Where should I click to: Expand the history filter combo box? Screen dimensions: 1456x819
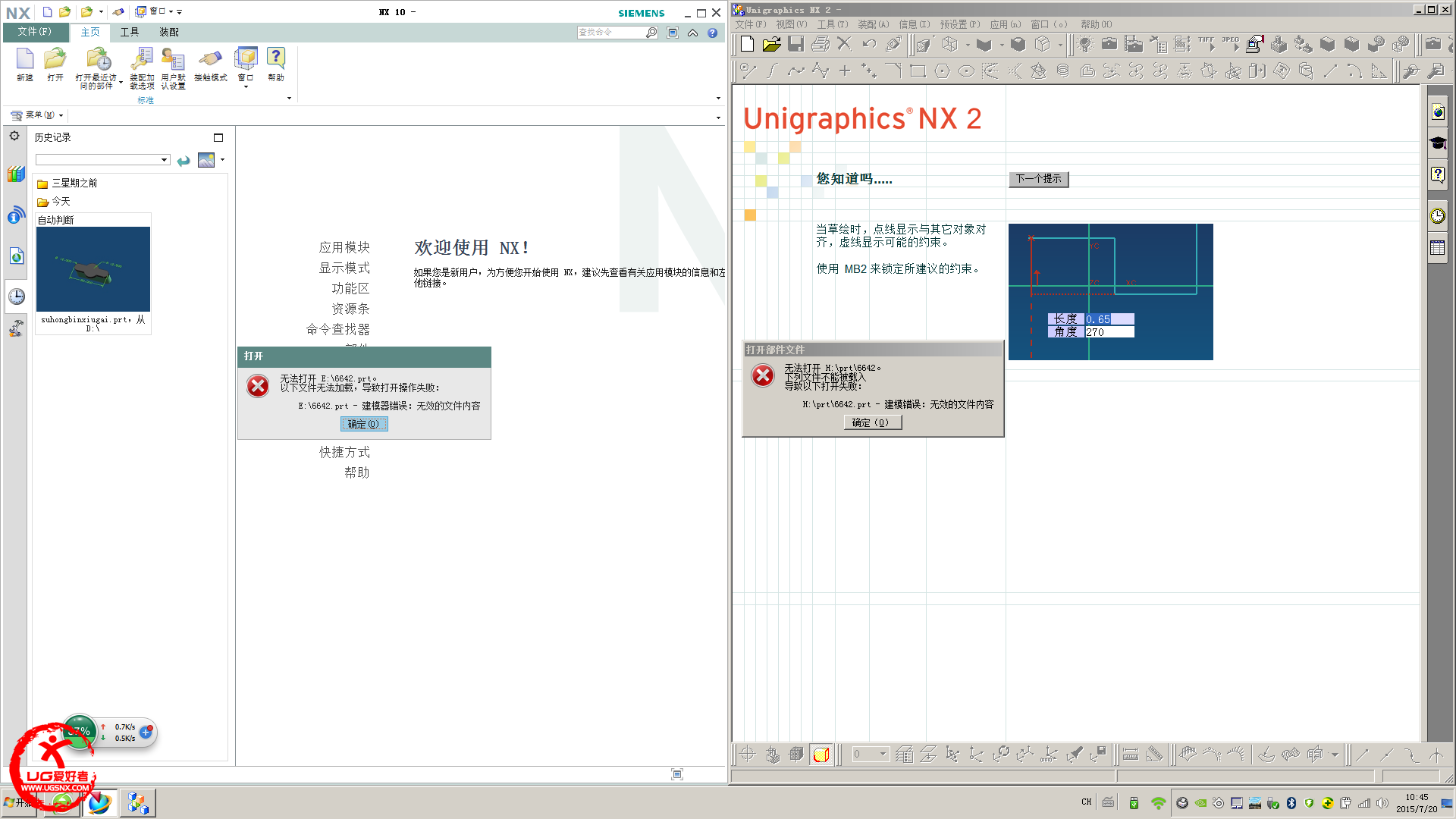click(x=165, y=160)
